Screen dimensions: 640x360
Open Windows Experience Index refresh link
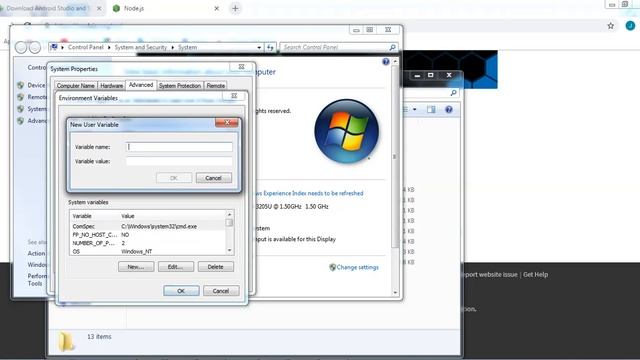click(310, 193)
